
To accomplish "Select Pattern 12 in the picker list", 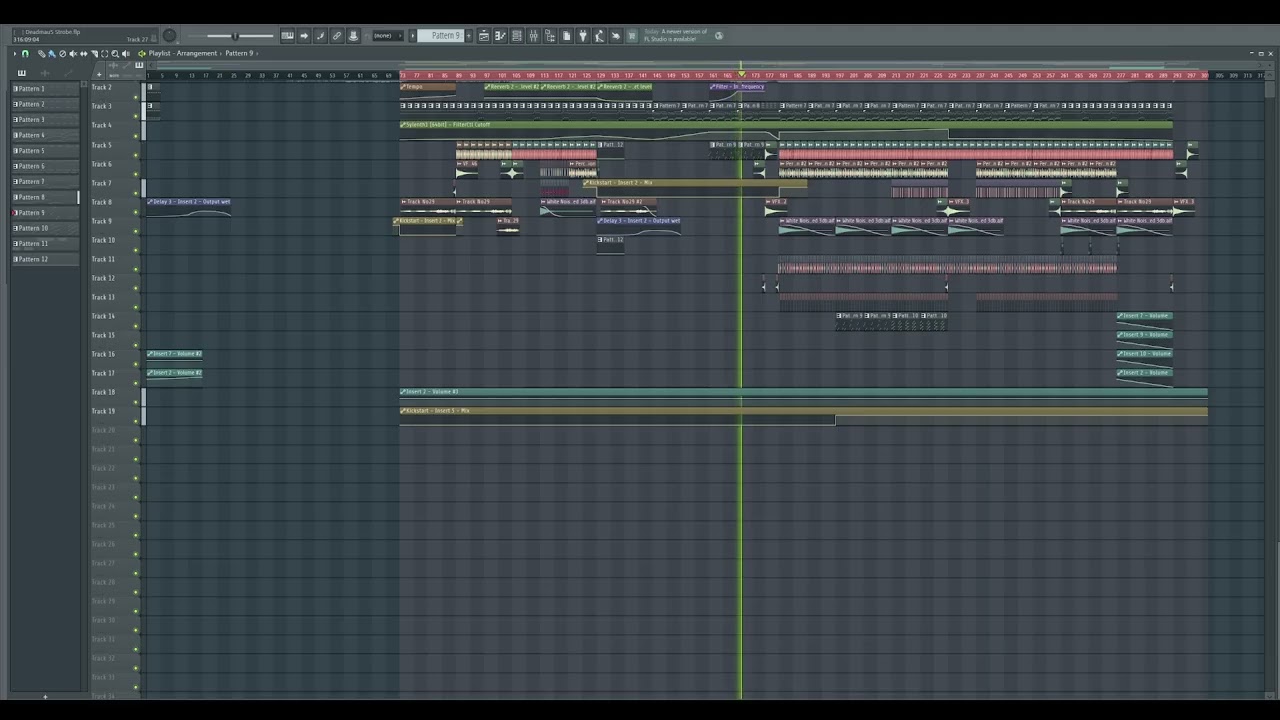I will pos(44,259).
